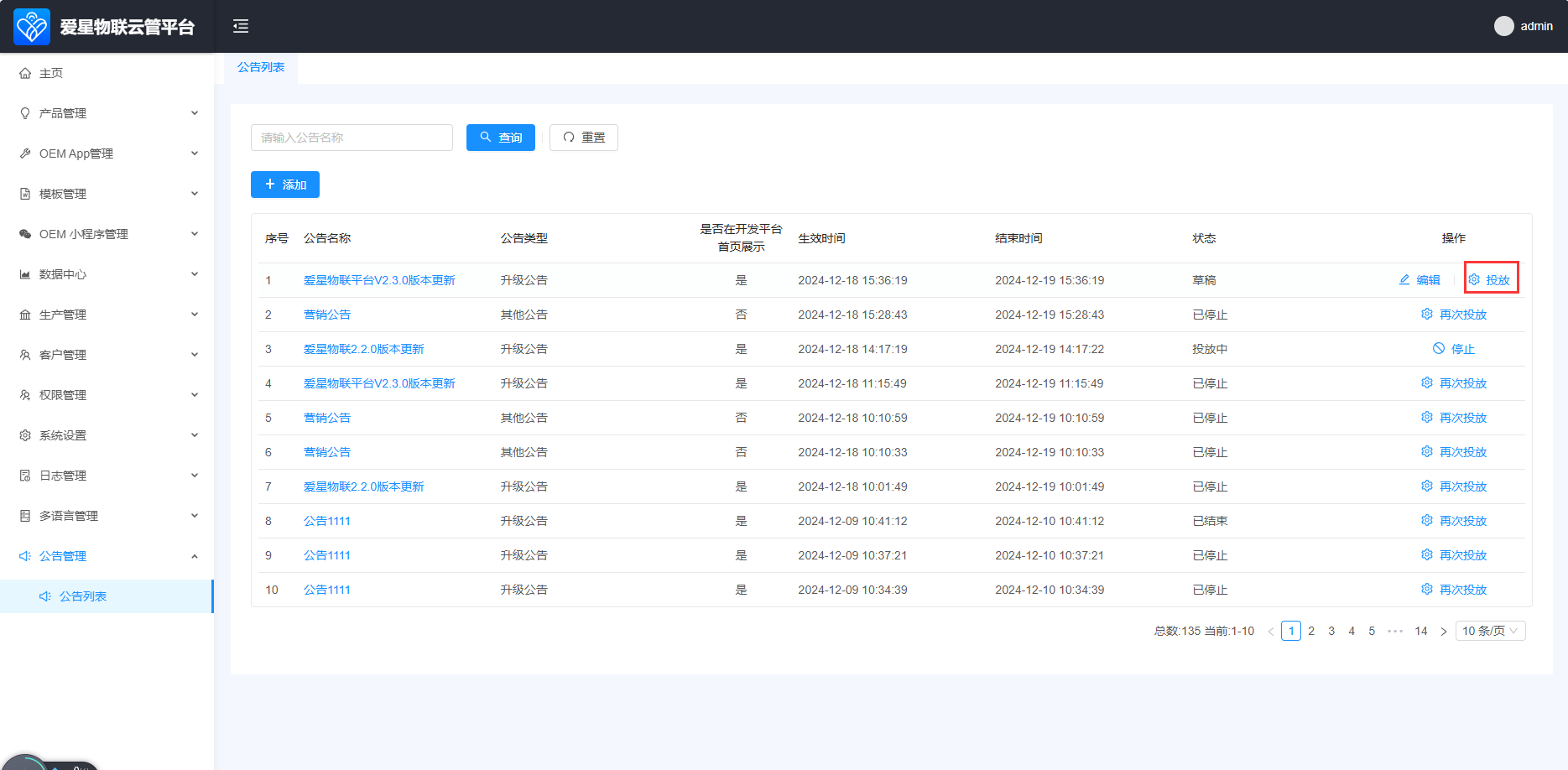Click the 总数:135 当前:1-10 total label
This screenshot has width=1568, height=770.
point(1204,631)
